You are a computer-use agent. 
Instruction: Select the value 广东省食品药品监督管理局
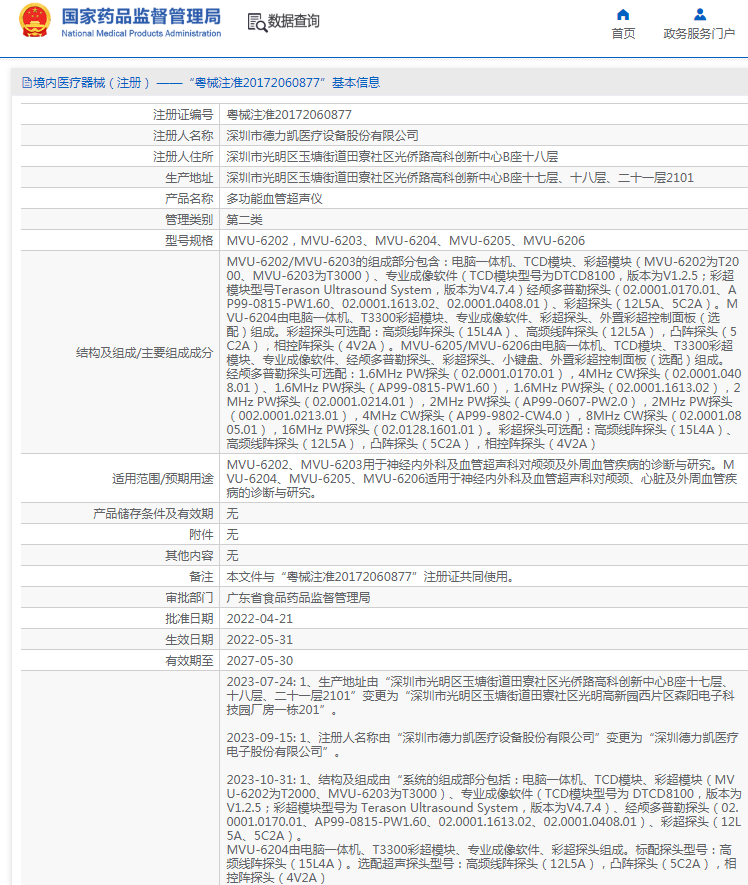click(x=298, y=598)
